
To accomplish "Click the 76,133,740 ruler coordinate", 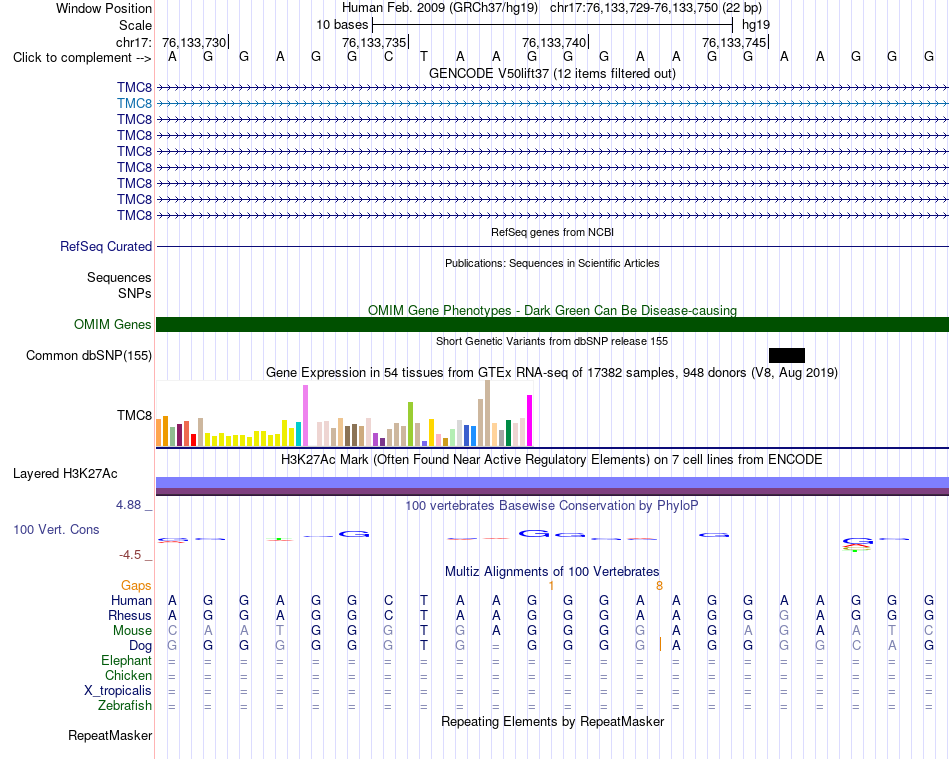I will tap(554, 42).
